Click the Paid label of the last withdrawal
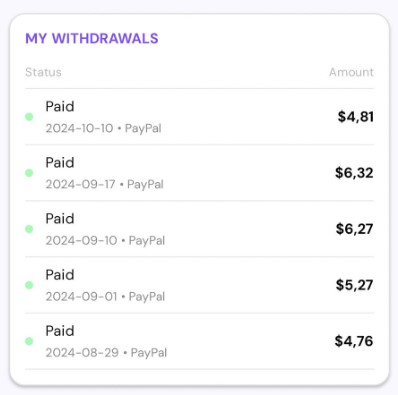The width and height of the screenshot is (398, 395). (x=60, y=331)
